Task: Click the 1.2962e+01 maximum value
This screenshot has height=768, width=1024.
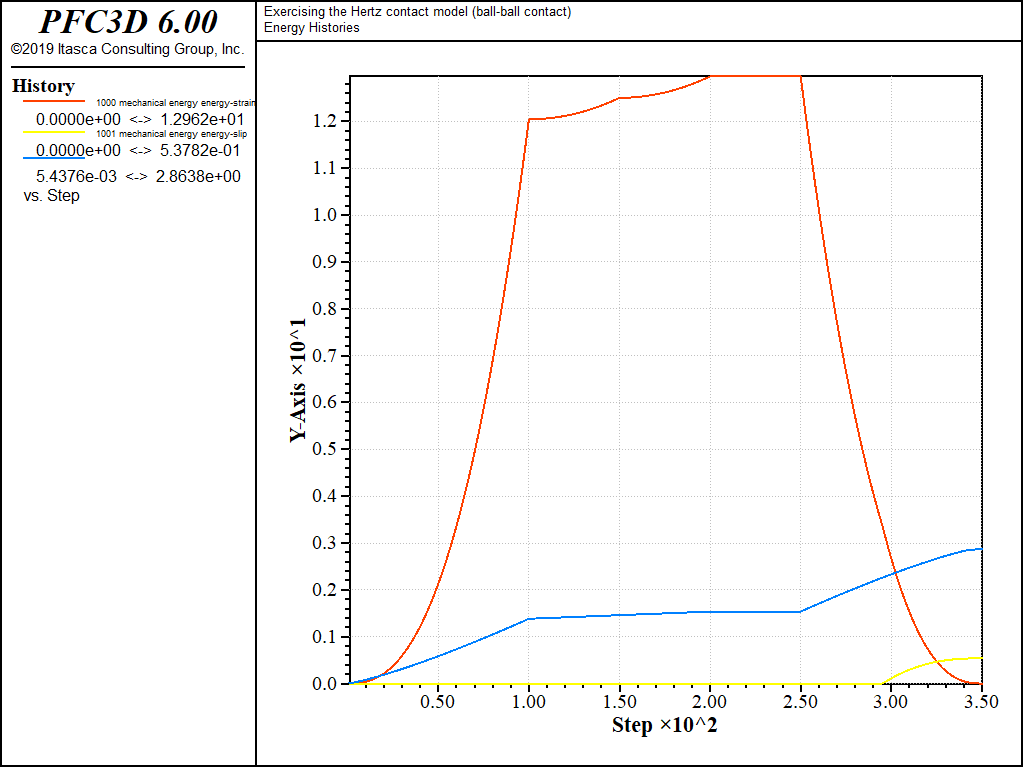Action: [202, 120]
